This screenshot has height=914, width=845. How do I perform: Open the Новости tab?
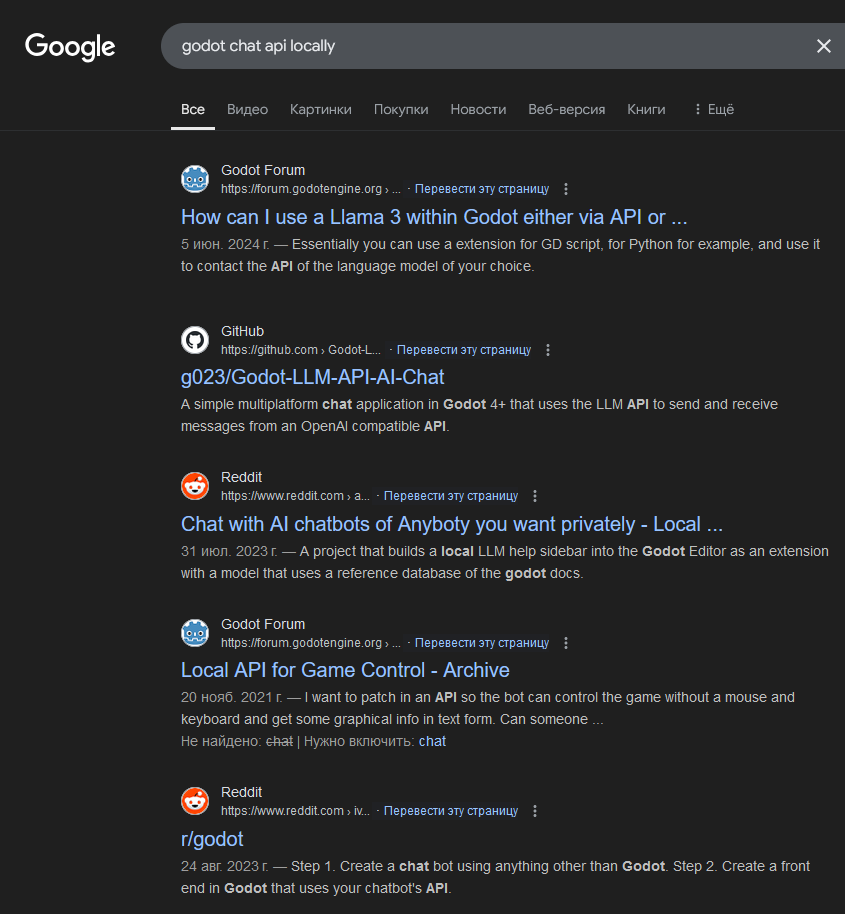click(478, 109)
